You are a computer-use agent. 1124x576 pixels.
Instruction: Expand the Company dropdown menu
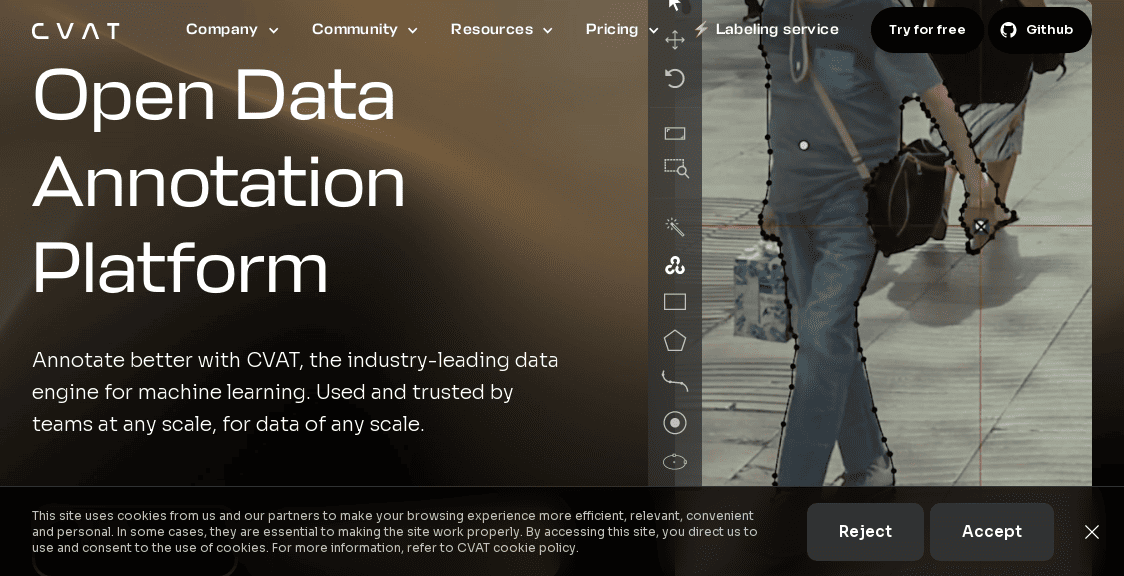tap(232, 30)
